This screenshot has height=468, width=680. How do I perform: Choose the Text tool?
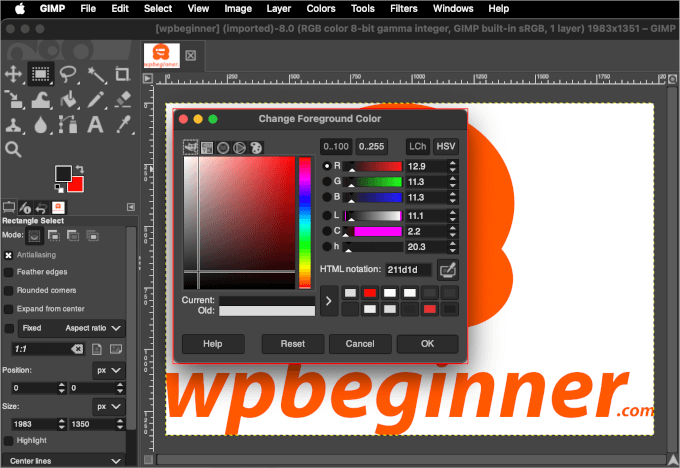pyautogui.click(x=95, y=125)
